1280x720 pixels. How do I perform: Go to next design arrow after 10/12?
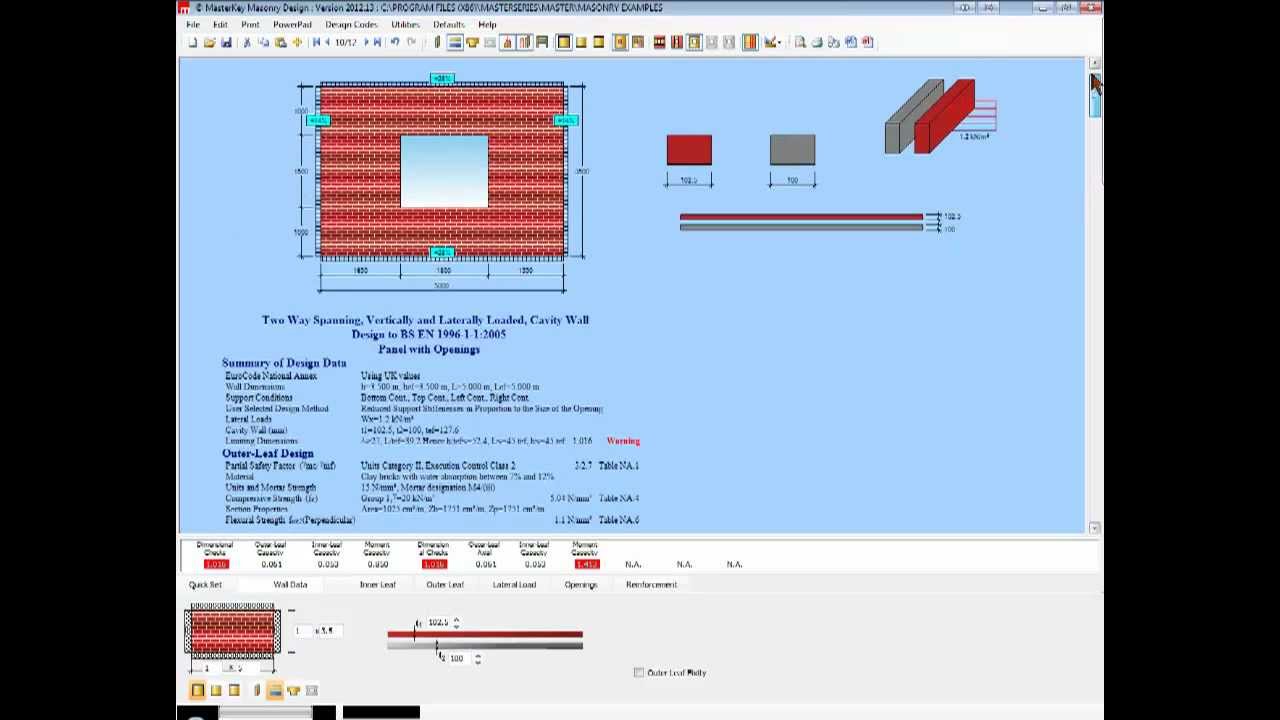pos(367,42)
